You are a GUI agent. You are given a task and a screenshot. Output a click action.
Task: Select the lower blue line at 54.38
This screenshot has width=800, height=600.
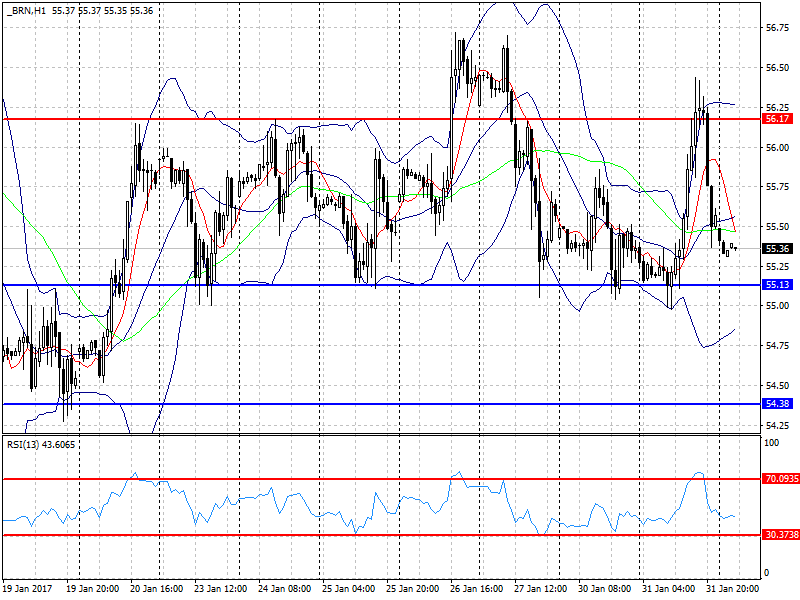(382, 404)
